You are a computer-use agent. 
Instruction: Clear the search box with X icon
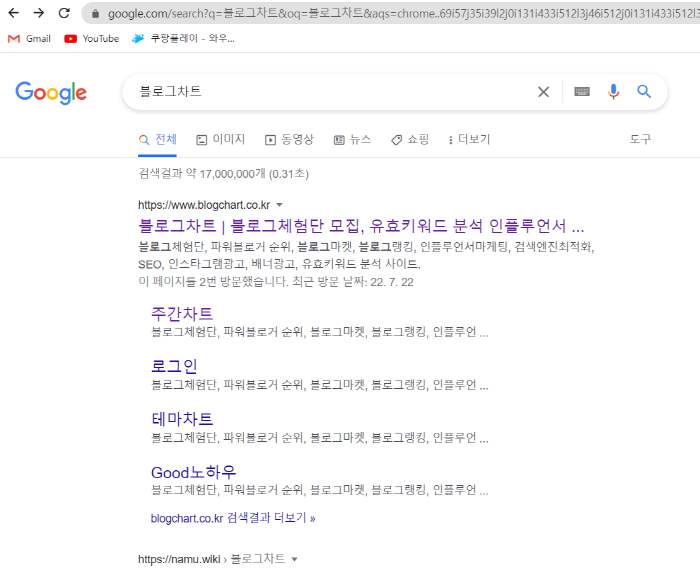click(x=543, y=92)
